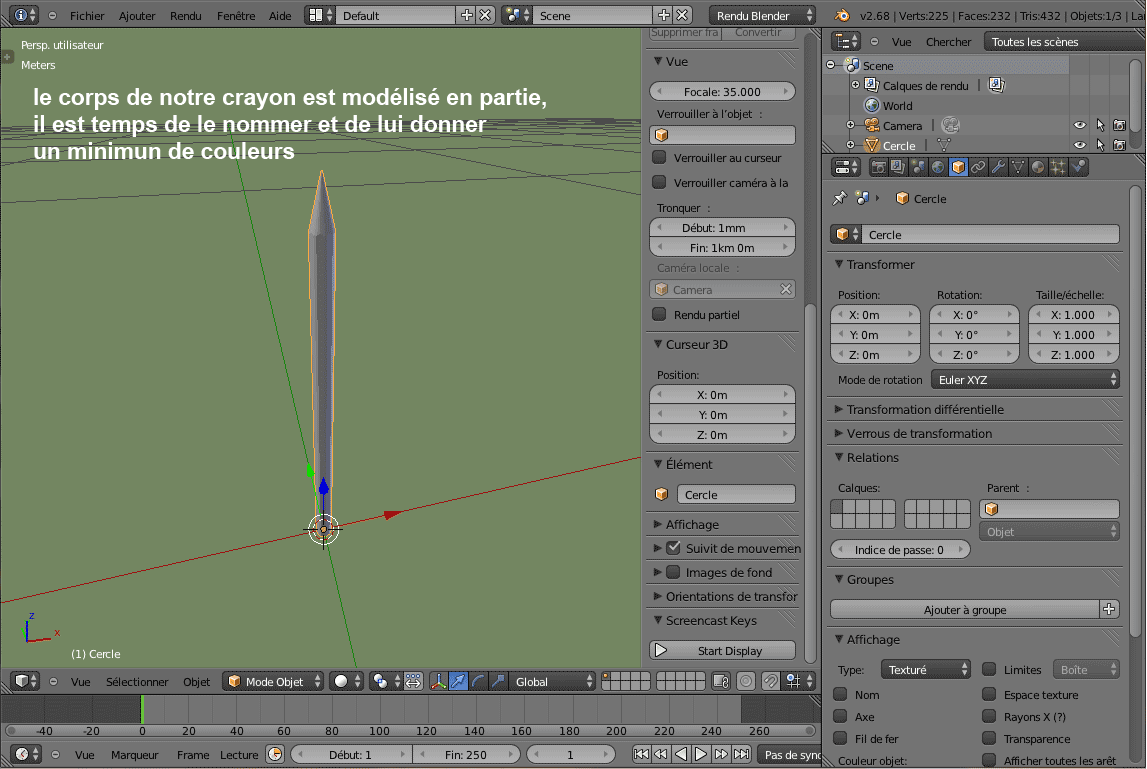Image resolution: width=1147 pixels, height=769 pixels.
Task: Click the Blender logo in info header
Action: pyautogui.click(x=843, y=15)
